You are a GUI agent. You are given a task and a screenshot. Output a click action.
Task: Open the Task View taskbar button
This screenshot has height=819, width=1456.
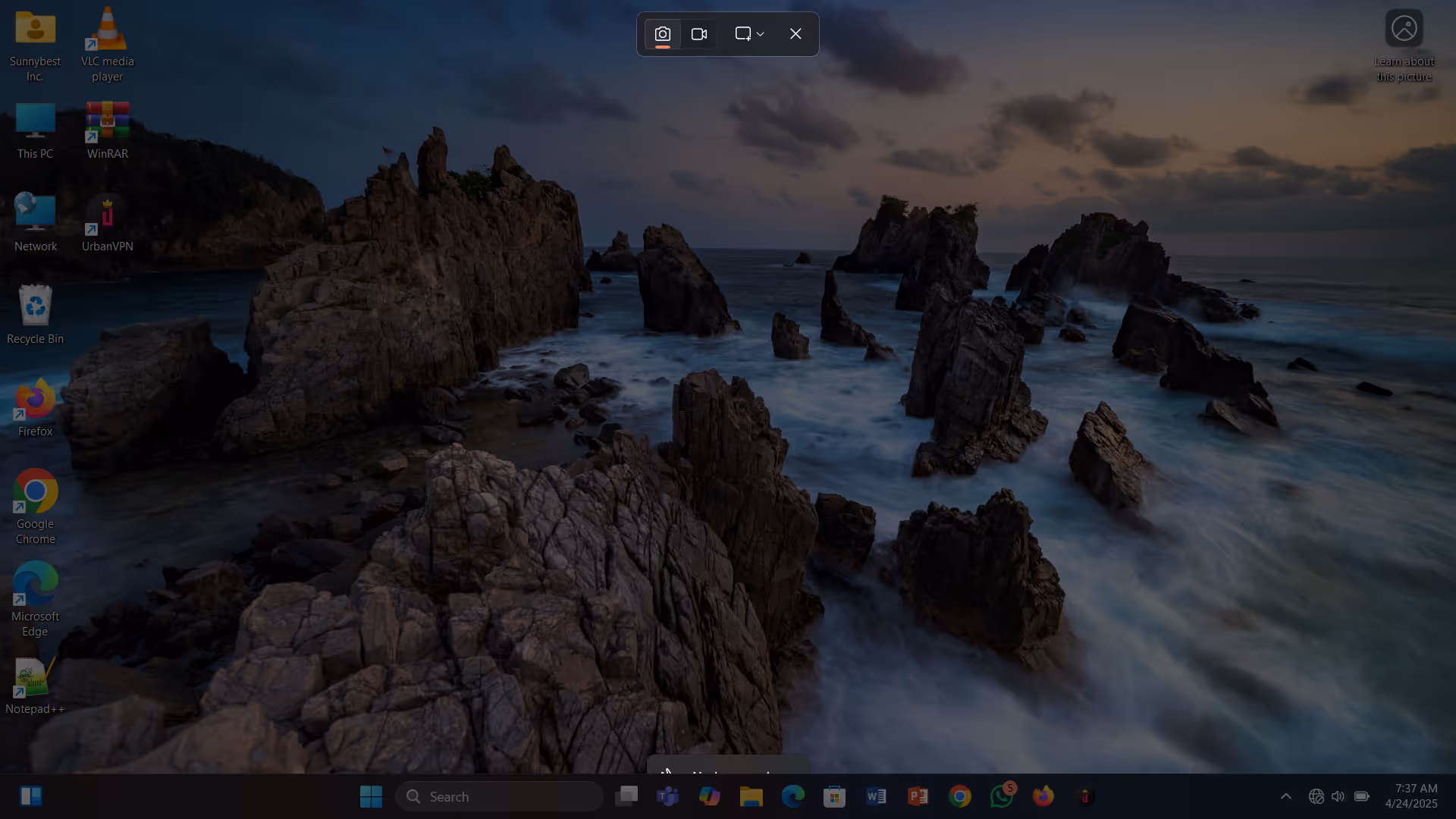626,796
